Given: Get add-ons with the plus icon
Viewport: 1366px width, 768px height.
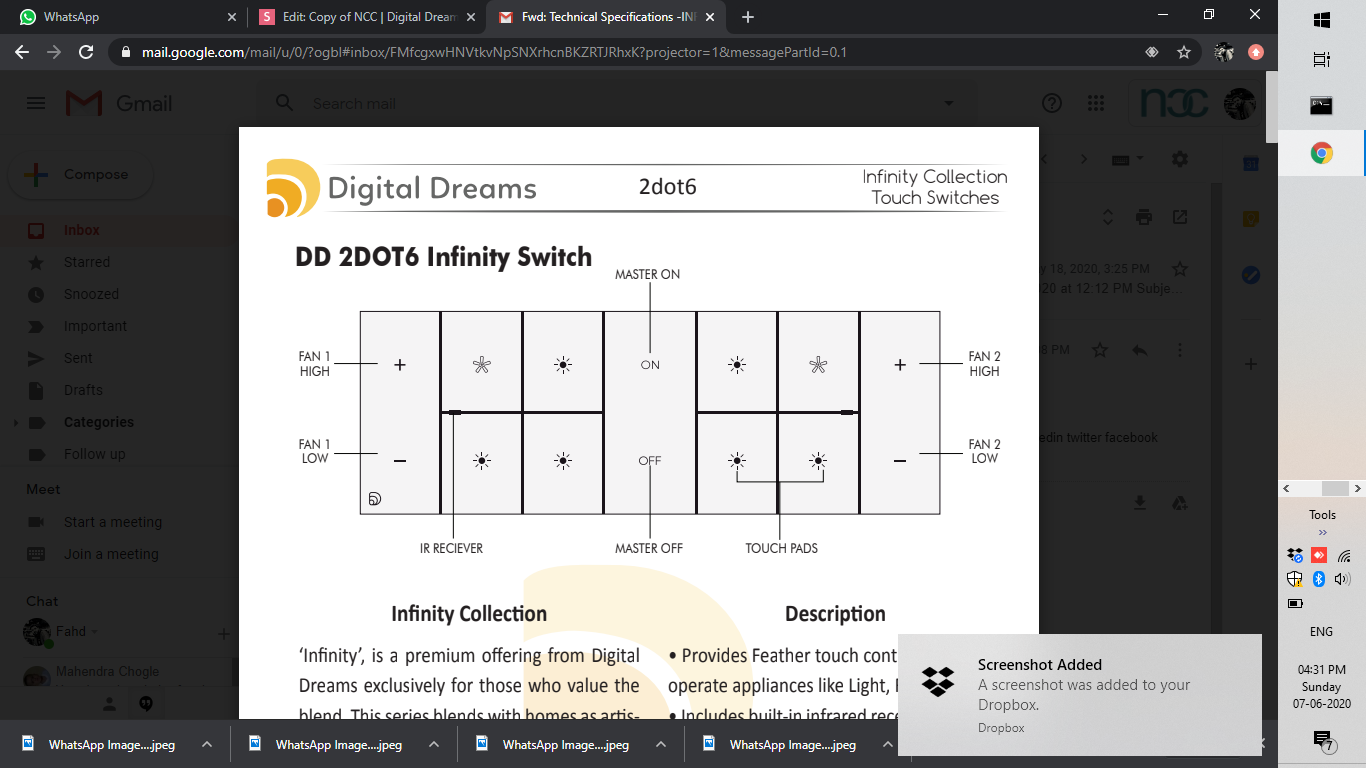Looking at the screenshot, I should (x=1250, y=364).
